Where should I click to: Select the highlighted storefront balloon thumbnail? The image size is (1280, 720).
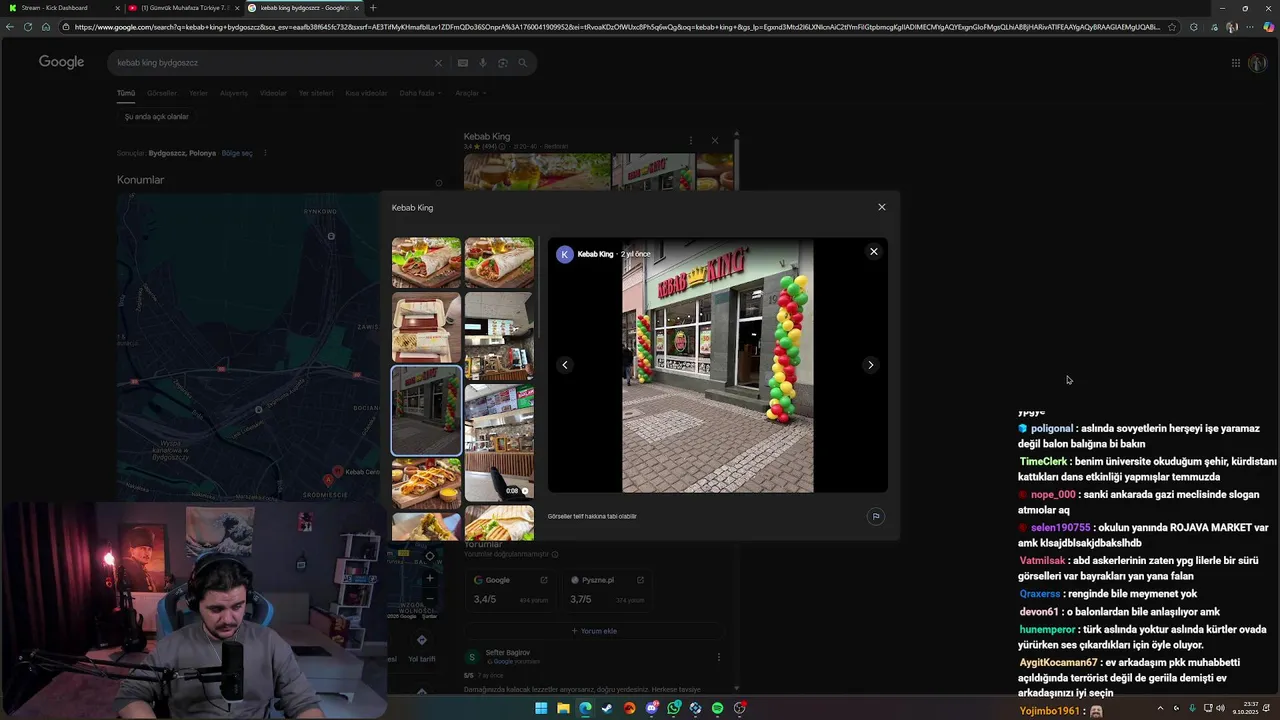(x=426, y=410)
